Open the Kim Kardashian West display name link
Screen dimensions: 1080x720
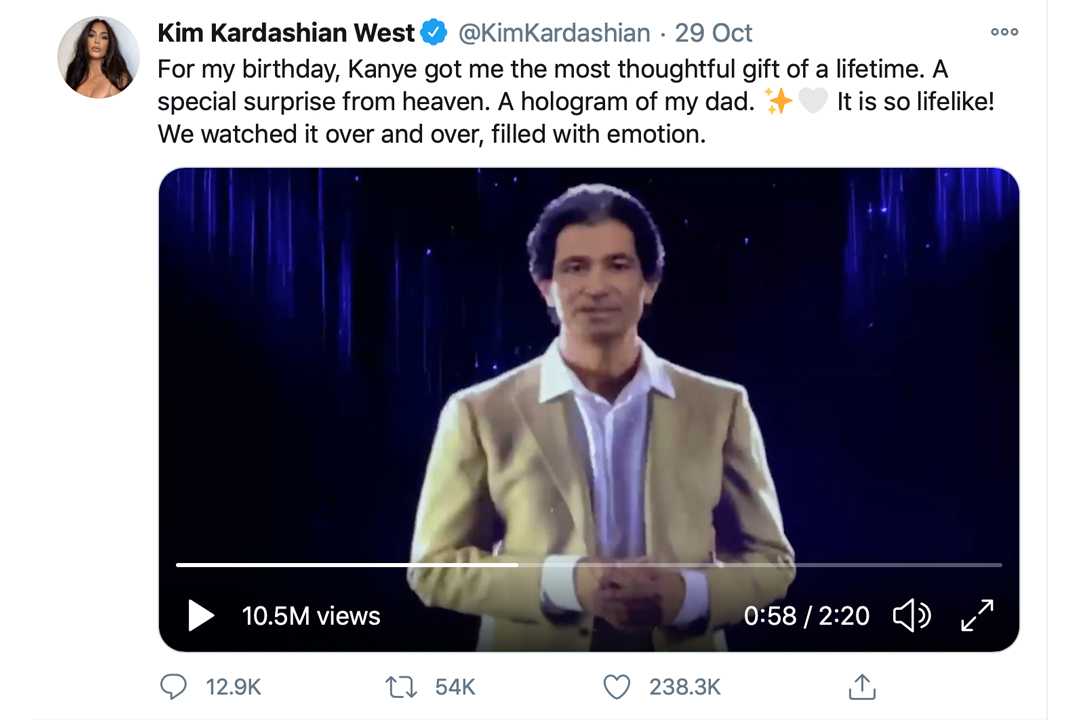[286, 33]
